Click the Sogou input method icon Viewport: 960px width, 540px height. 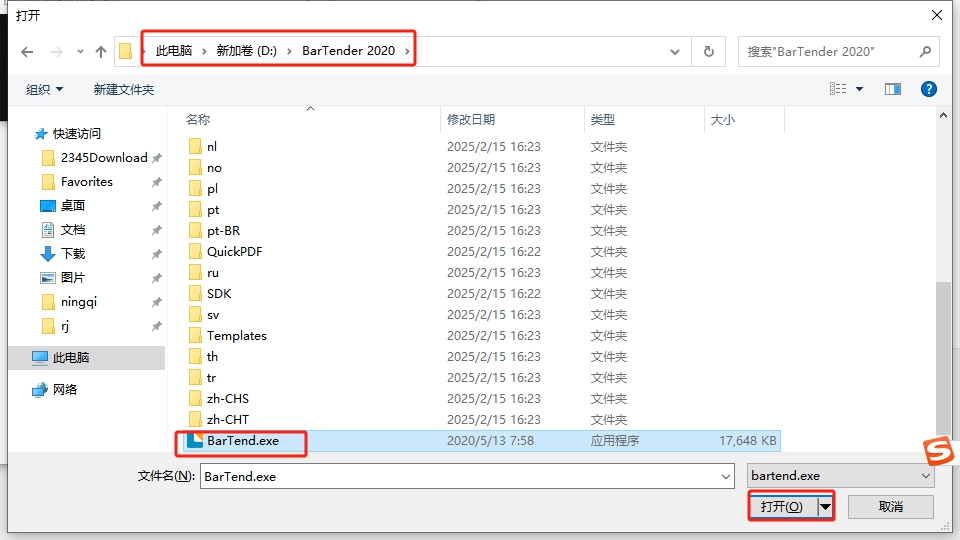(939, 451)
